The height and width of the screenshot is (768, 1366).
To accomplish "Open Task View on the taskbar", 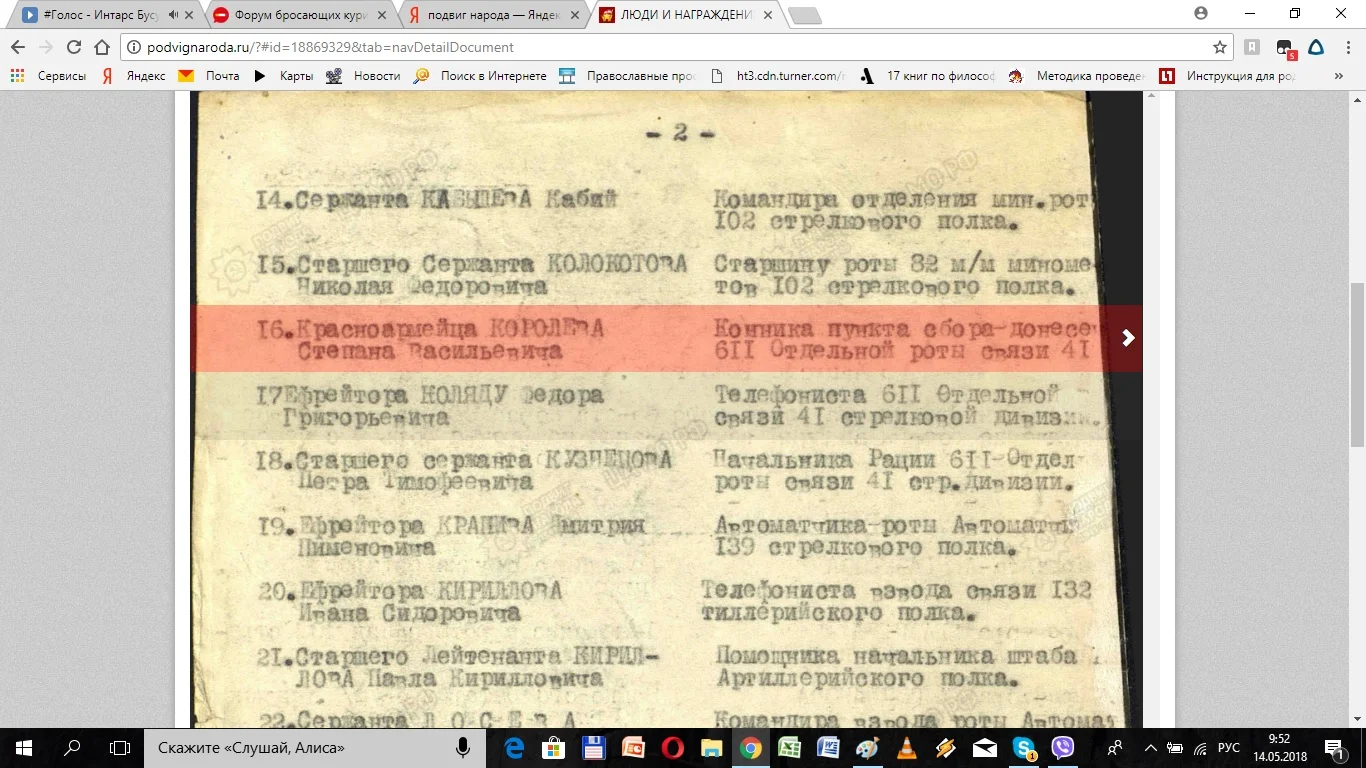I will 120,748.
